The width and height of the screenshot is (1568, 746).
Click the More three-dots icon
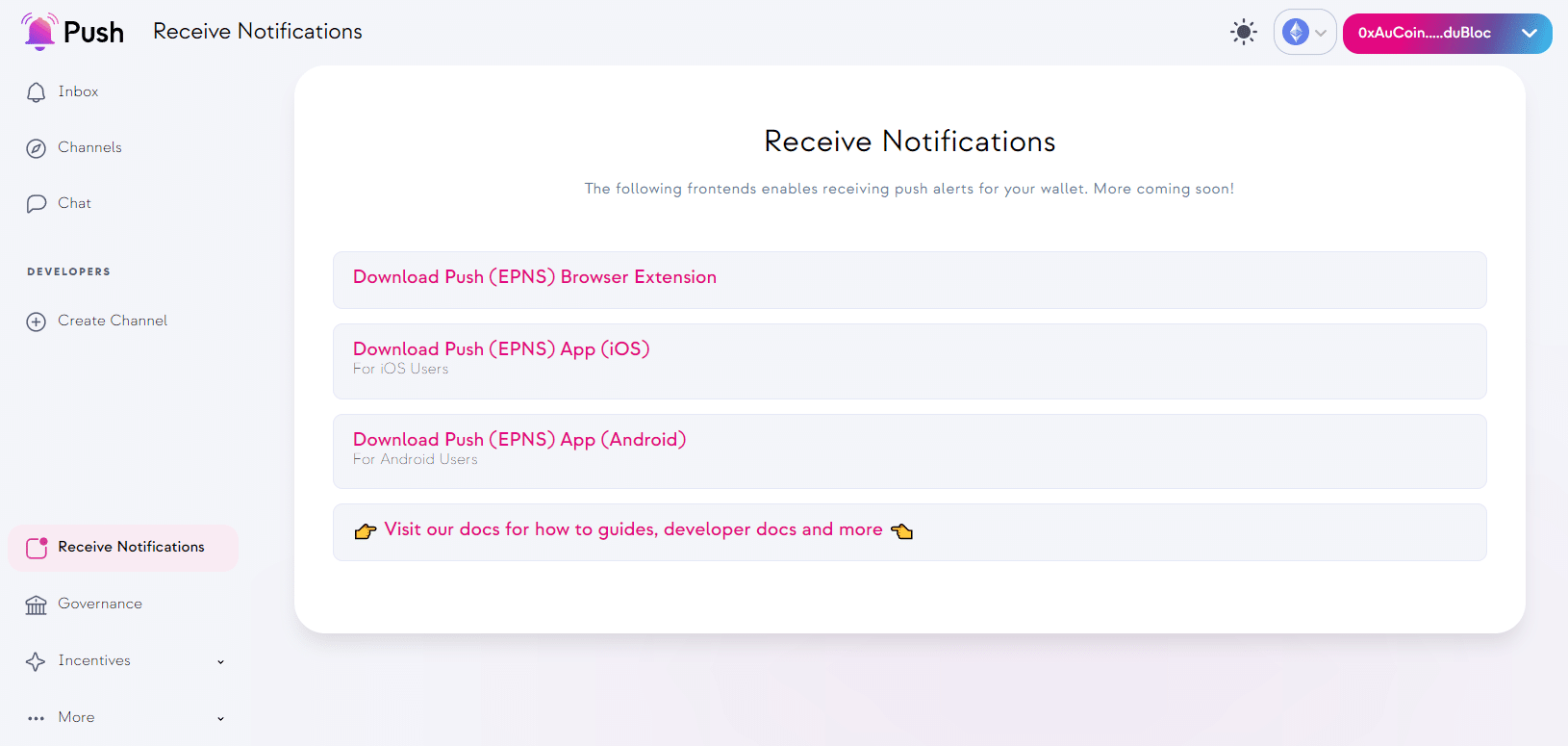37,718
